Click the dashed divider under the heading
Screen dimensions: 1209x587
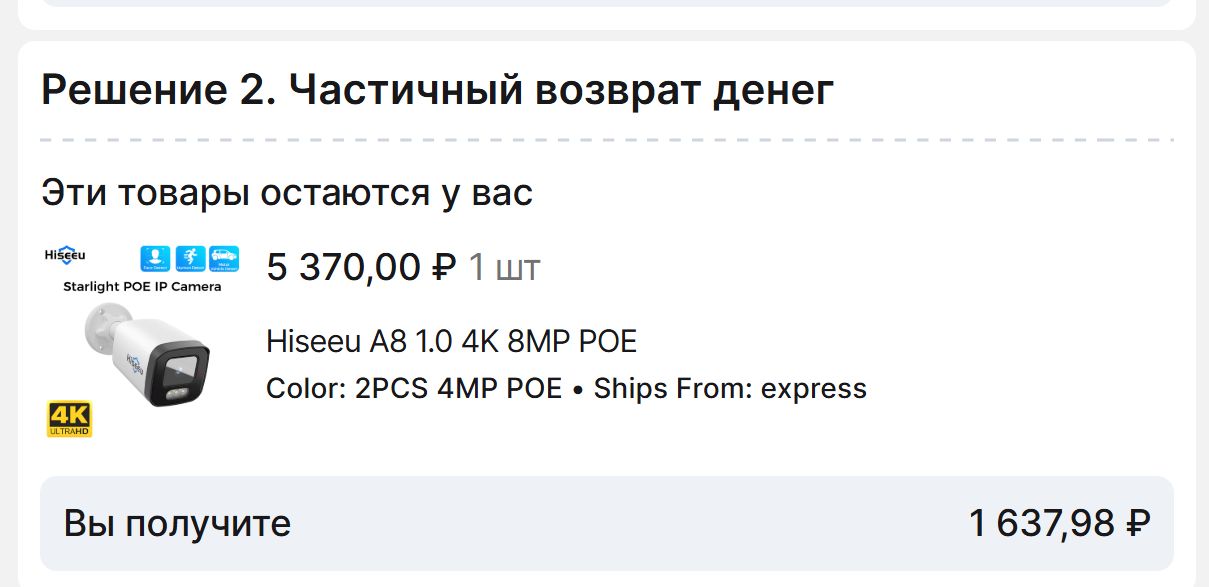coord(606,140)
